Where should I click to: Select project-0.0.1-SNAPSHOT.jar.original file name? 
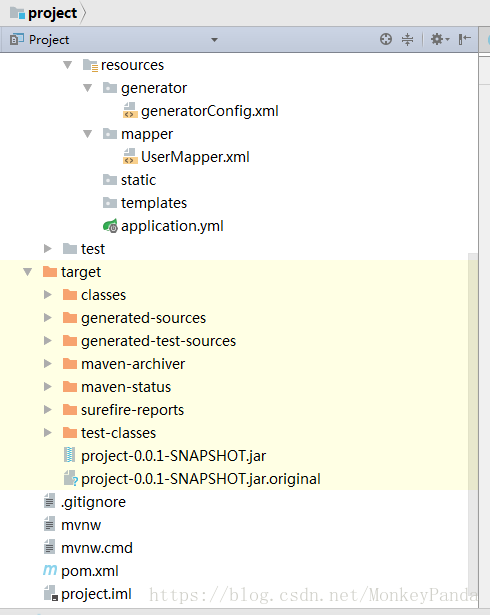pos(201,479)
